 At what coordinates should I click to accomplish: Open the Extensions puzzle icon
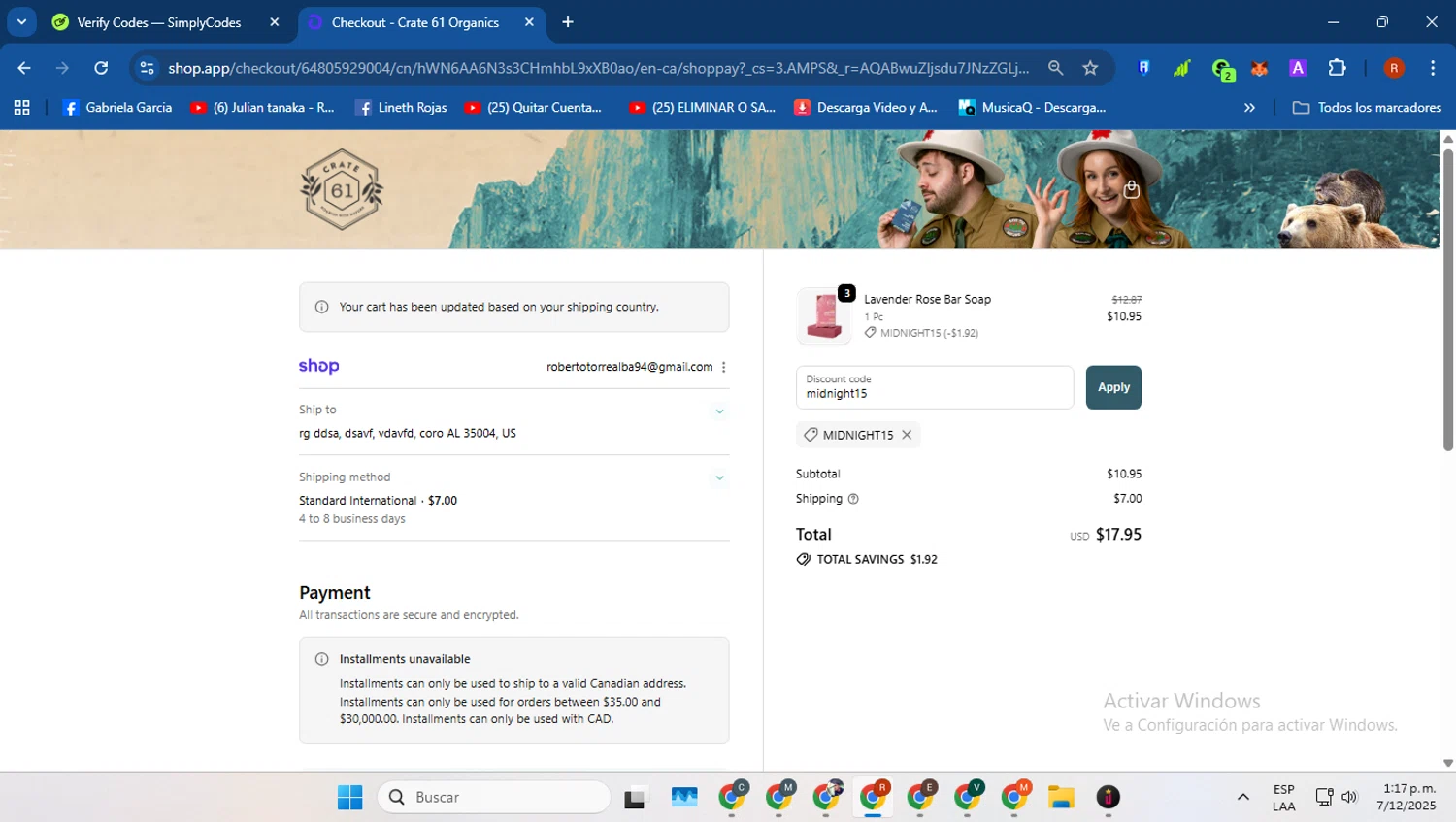[1337, 68]
